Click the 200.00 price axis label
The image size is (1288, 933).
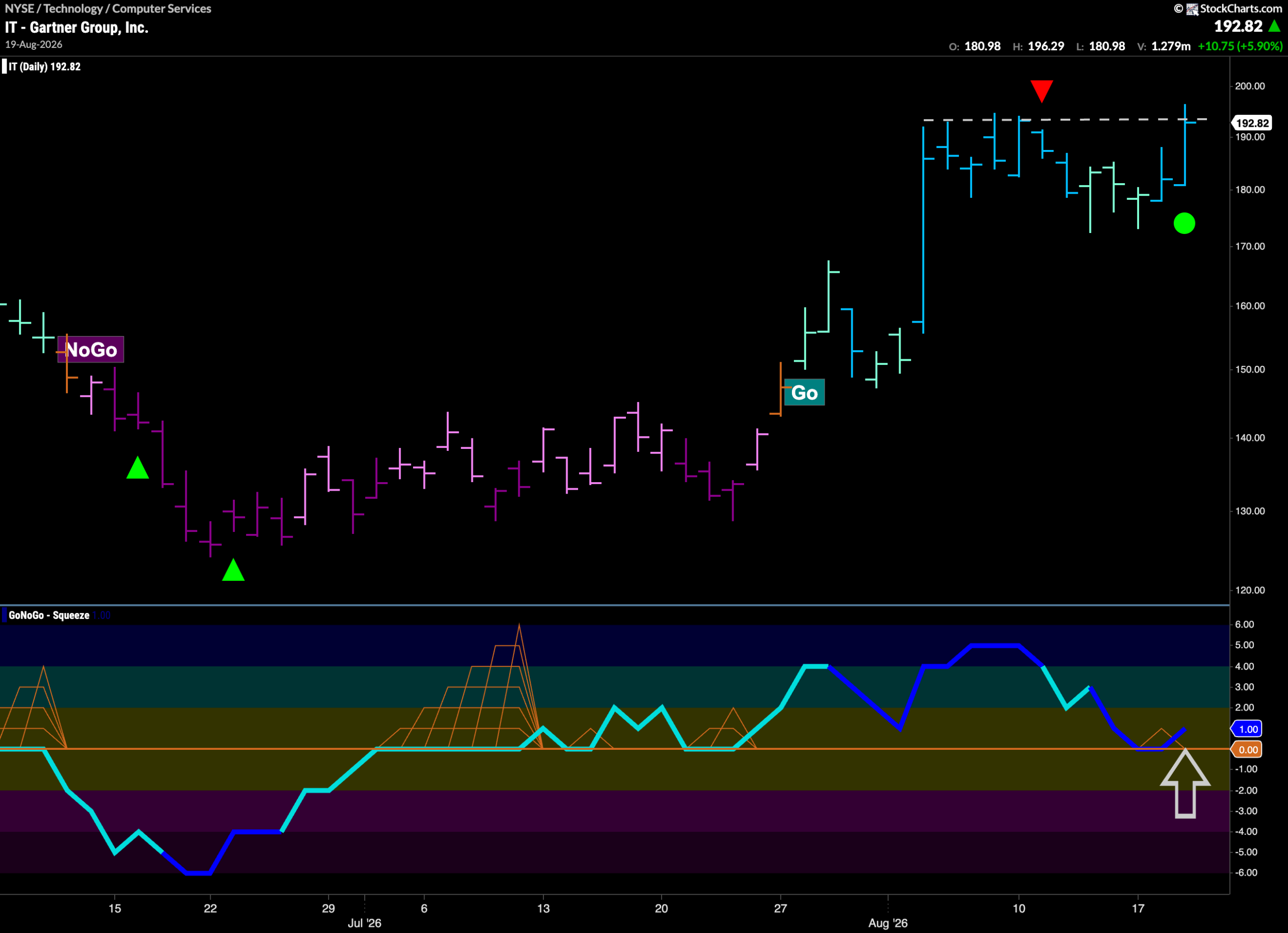(1250, 87)
